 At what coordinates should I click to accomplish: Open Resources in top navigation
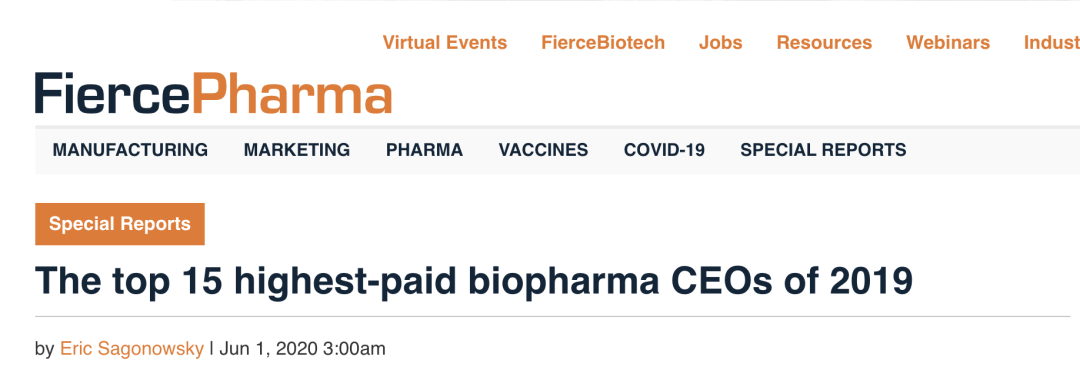[824, 43]
